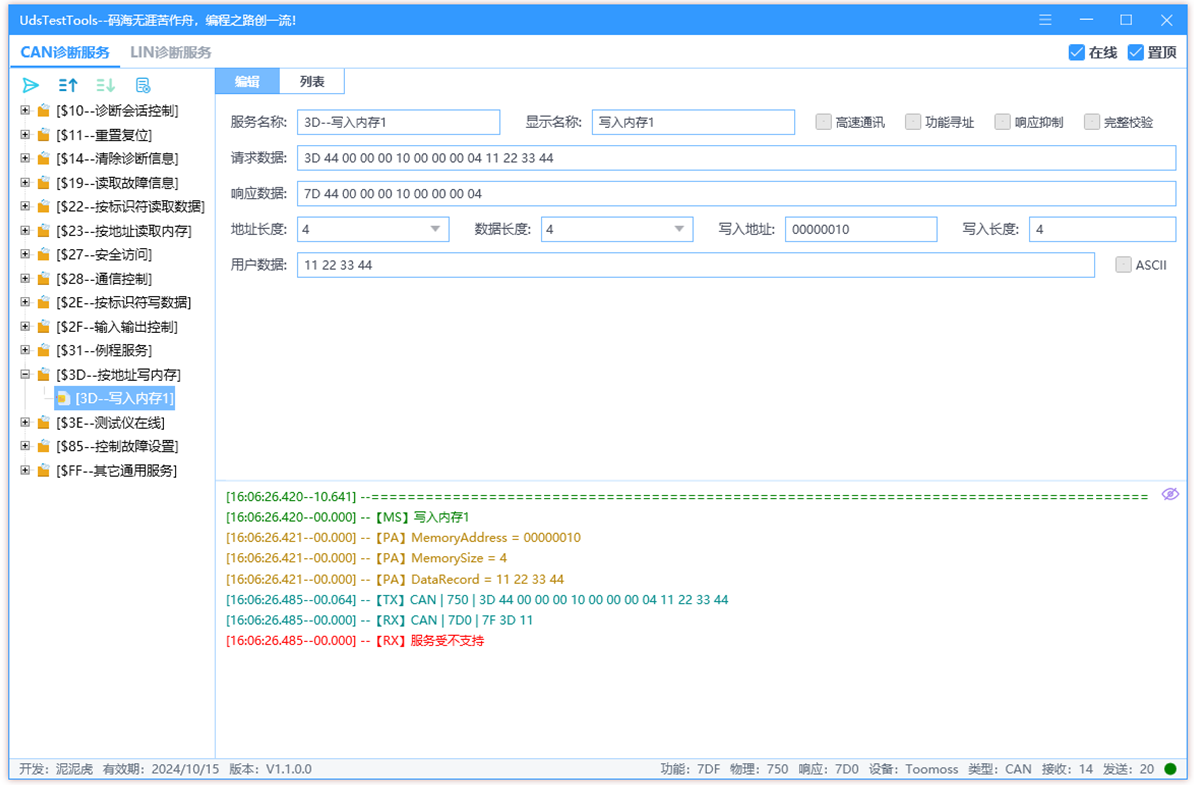Expand the $10--诊断会话控制 node
Viewport: 1194px width, 785px height.
coord(25,110)
